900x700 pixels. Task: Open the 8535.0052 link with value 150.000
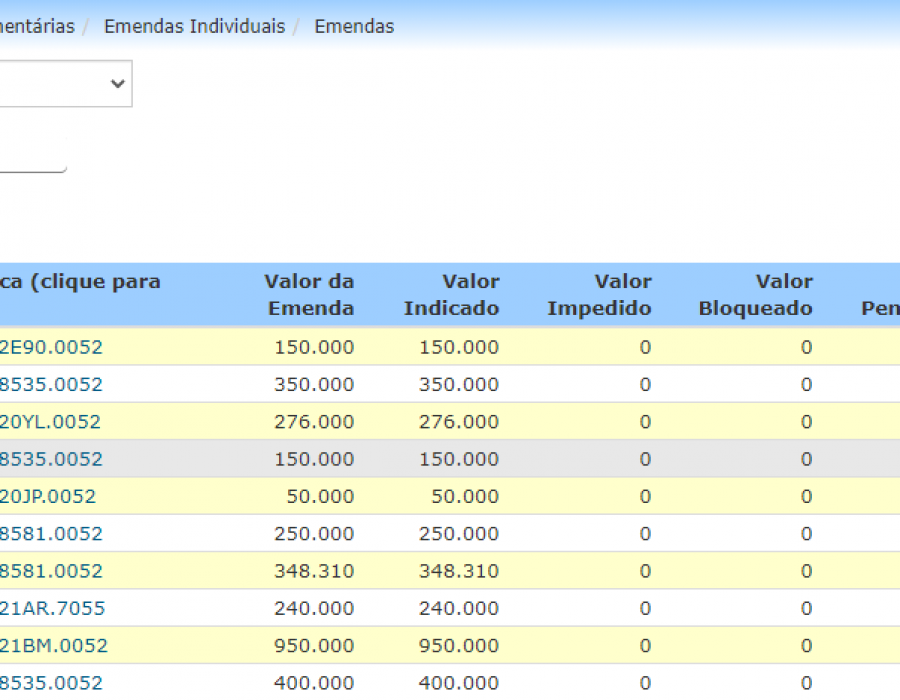(51, 459)
